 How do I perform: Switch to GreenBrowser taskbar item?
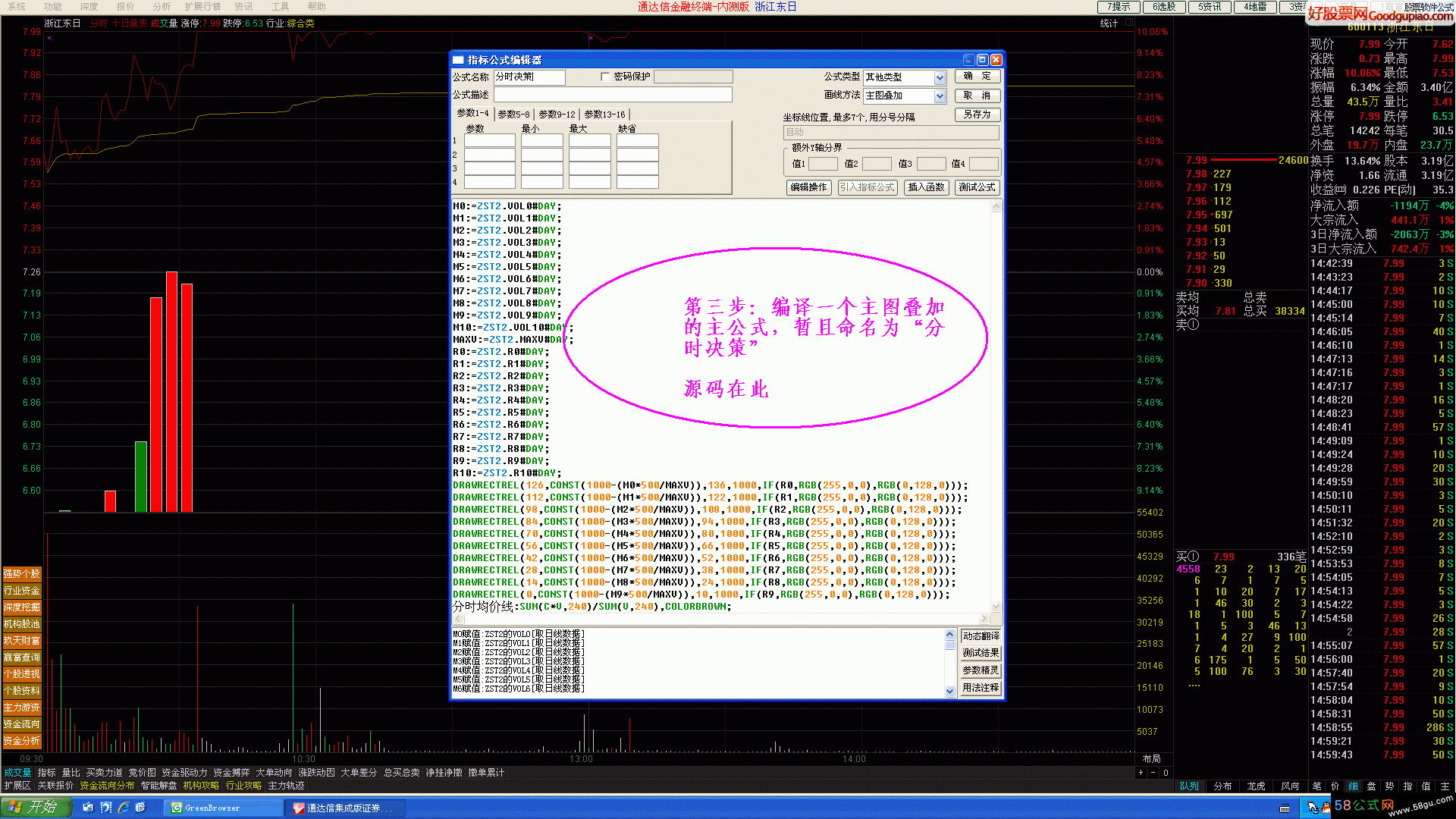click(x=224, y=808)
